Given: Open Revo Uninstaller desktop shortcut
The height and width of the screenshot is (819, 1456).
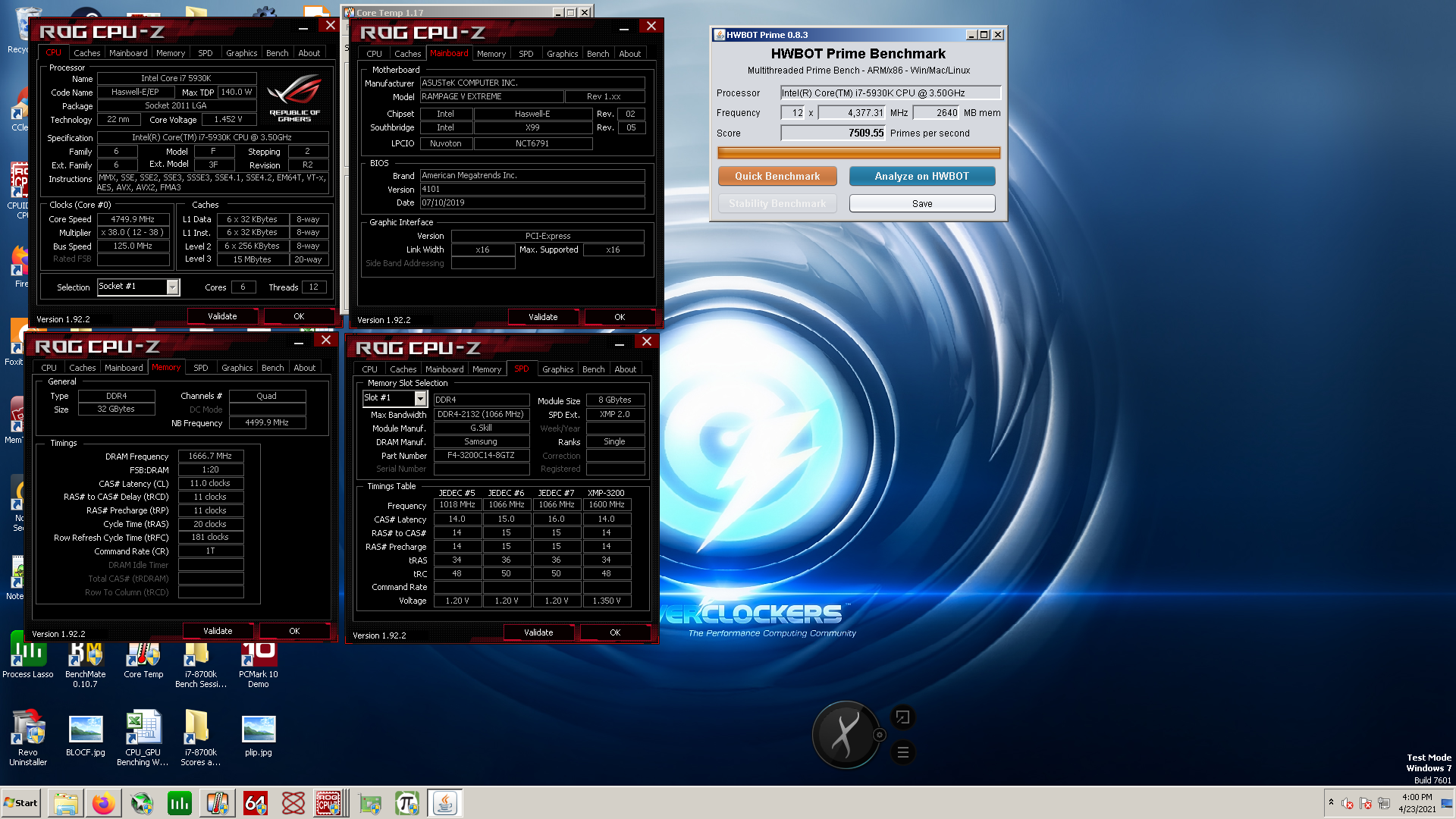Looking at the screenshot, I should pyautogui.click(x=28, y=737).
